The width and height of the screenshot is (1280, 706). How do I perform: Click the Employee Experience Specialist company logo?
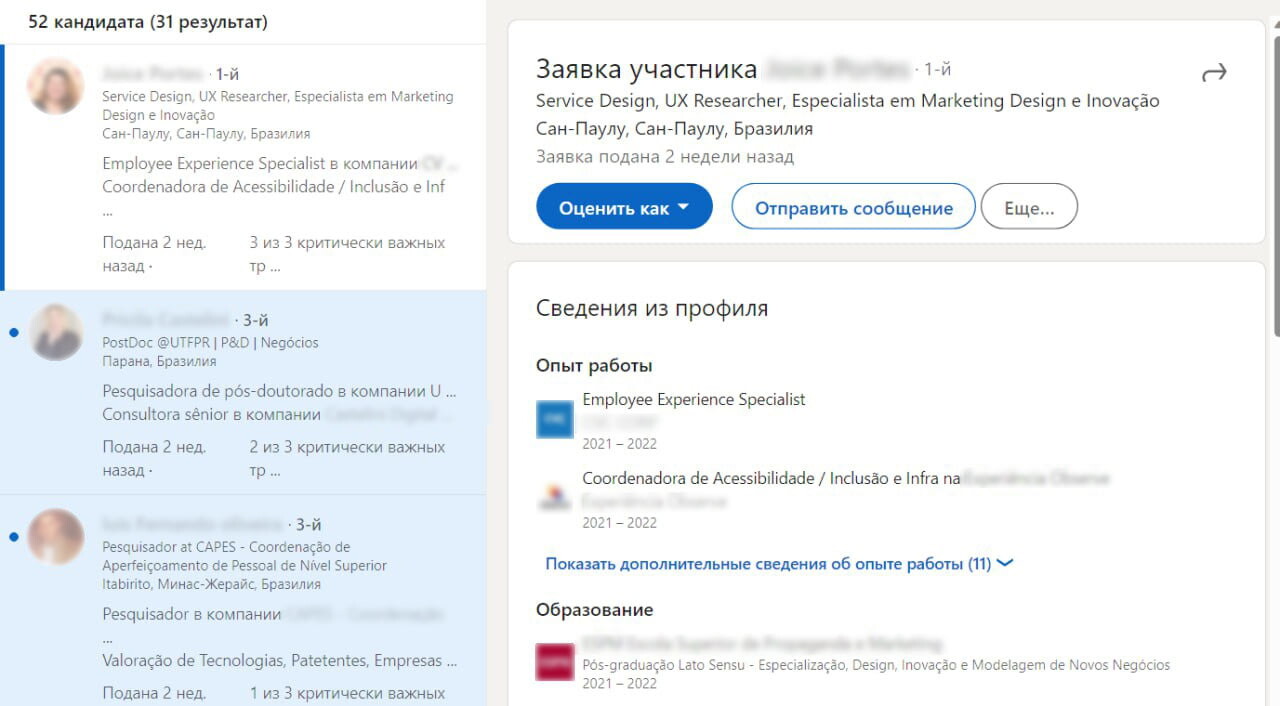point(555,419)
